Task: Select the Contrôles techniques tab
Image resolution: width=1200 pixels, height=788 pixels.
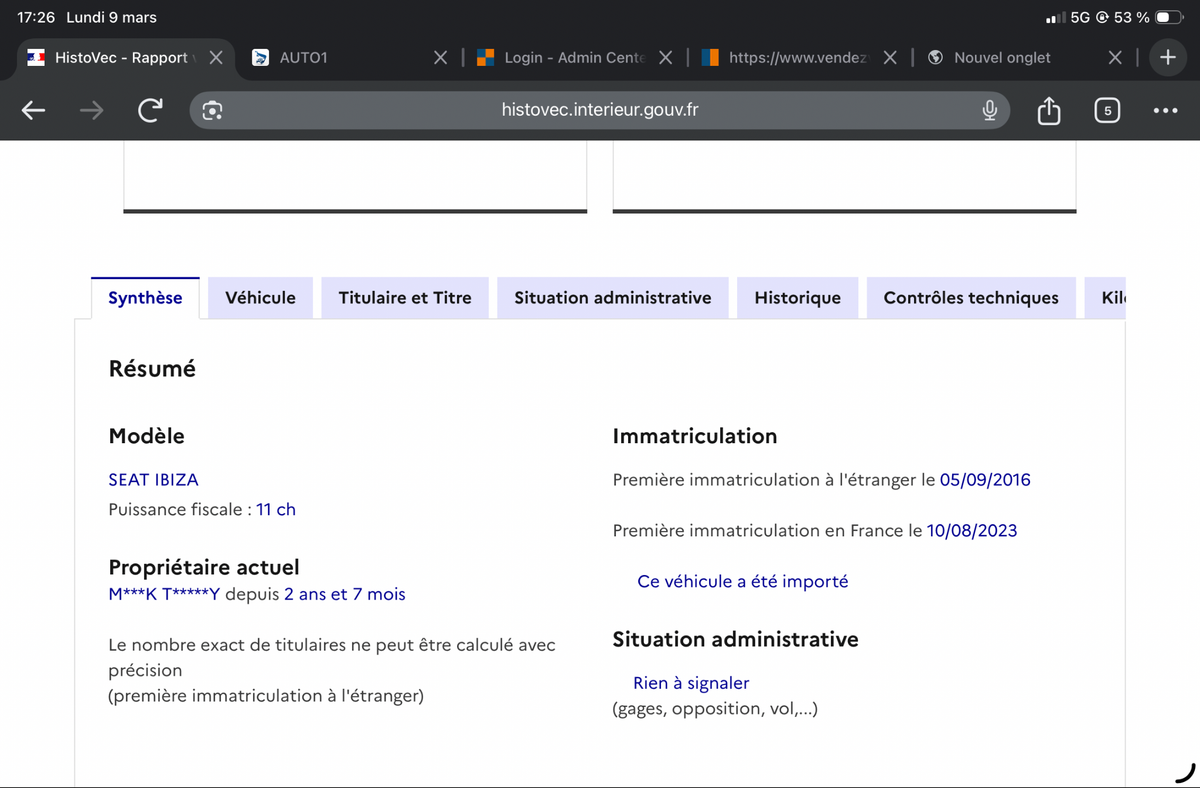Action: 970,298
